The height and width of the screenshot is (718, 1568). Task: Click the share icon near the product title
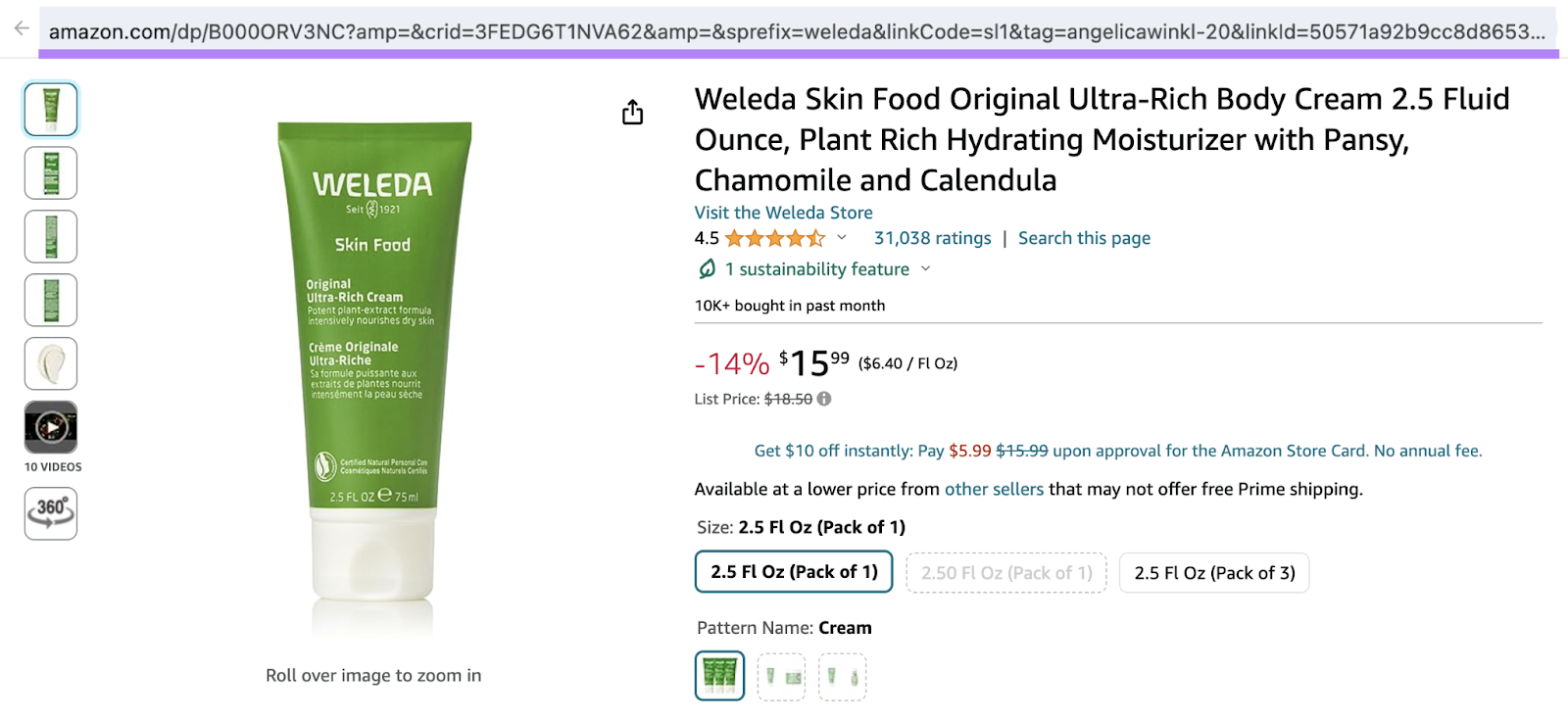(632, 112)
